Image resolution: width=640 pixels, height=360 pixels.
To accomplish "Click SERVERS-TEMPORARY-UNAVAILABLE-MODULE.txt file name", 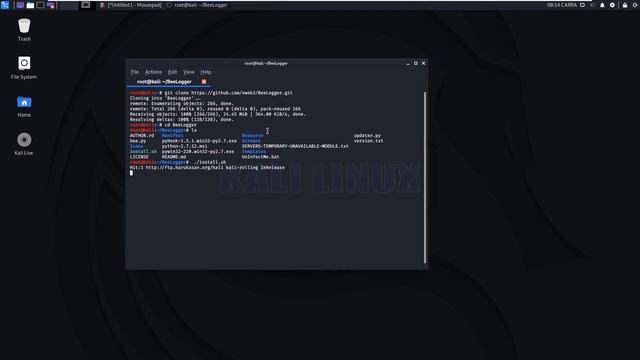I will 295,146.
